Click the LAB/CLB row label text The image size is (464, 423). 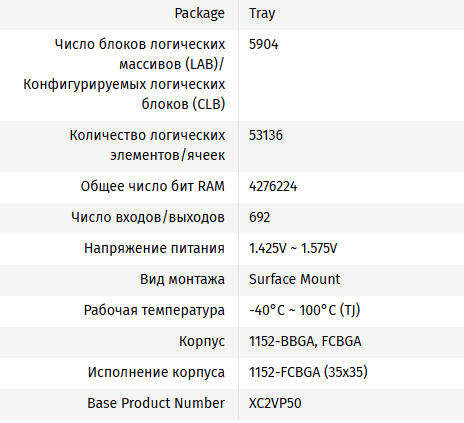click(x=124, y=74)
